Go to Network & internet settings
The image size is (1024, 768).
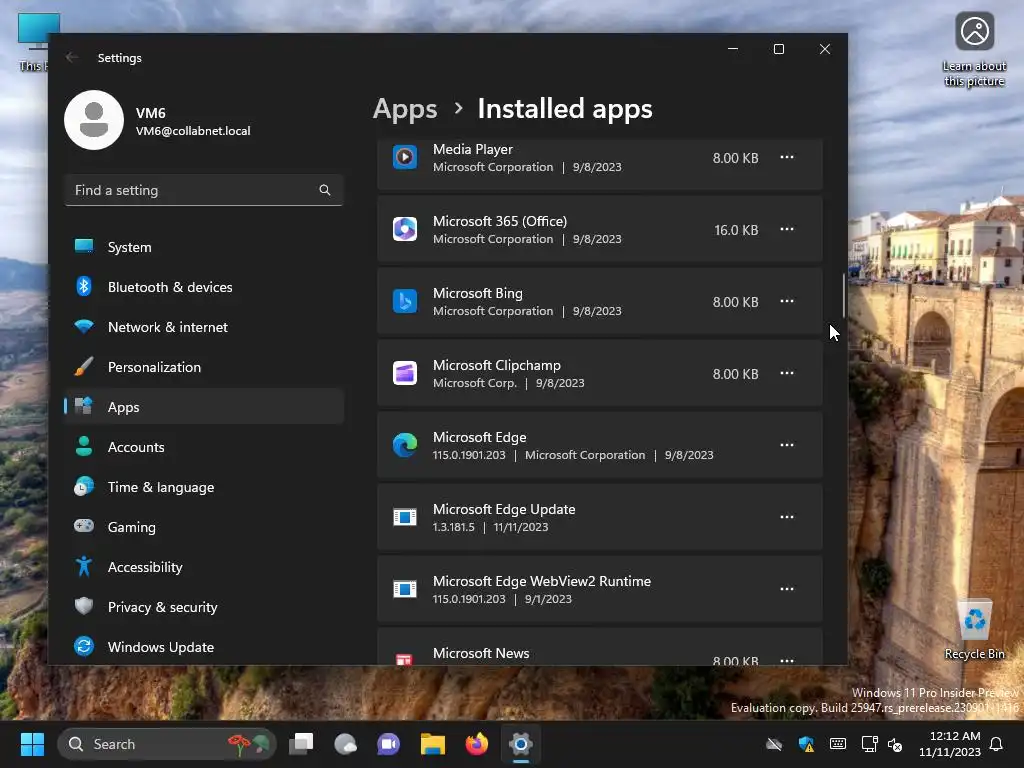[204, 327]
